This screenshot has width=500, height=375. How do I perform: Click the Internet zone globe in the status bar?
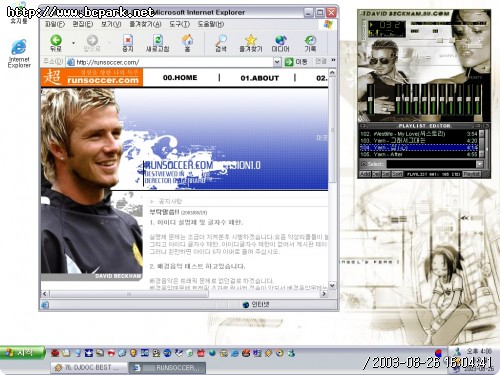click(x=246, y=305)
